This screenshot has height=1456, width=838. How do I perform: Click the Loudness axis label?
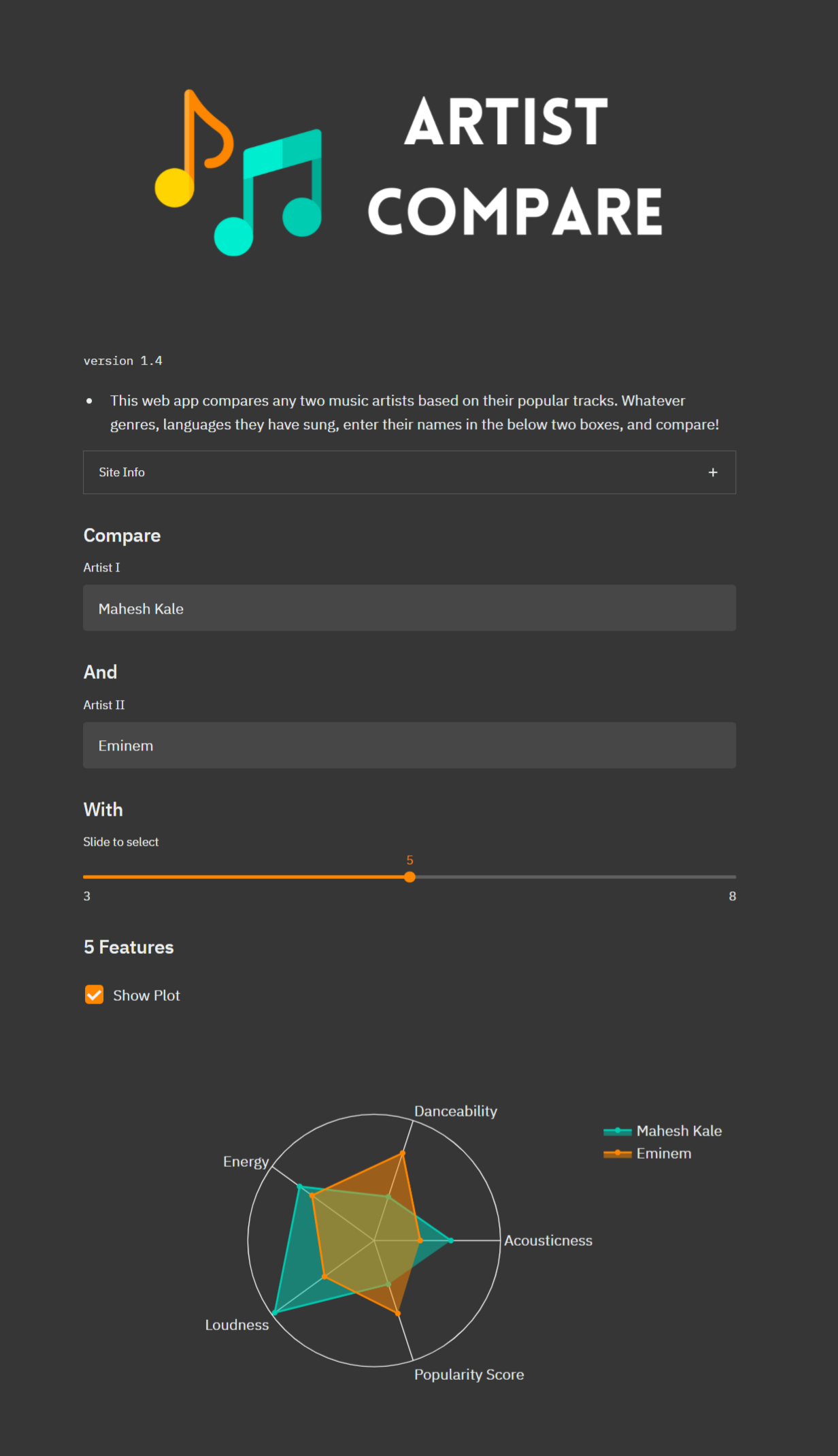237,1325
